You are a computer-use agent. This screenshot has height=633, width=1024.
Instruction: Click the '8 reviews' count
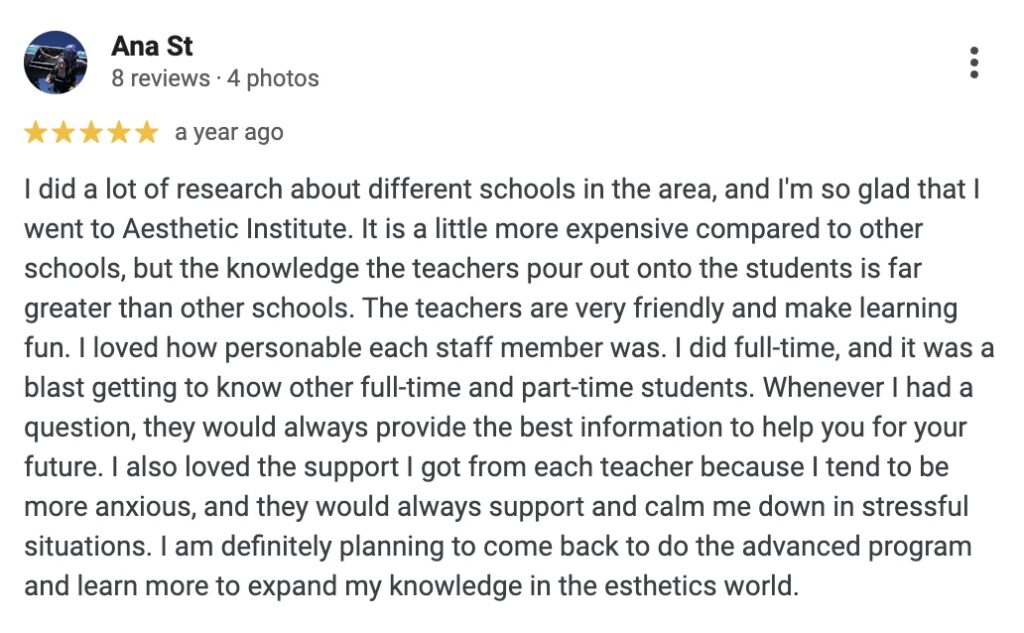click(161, 78)
